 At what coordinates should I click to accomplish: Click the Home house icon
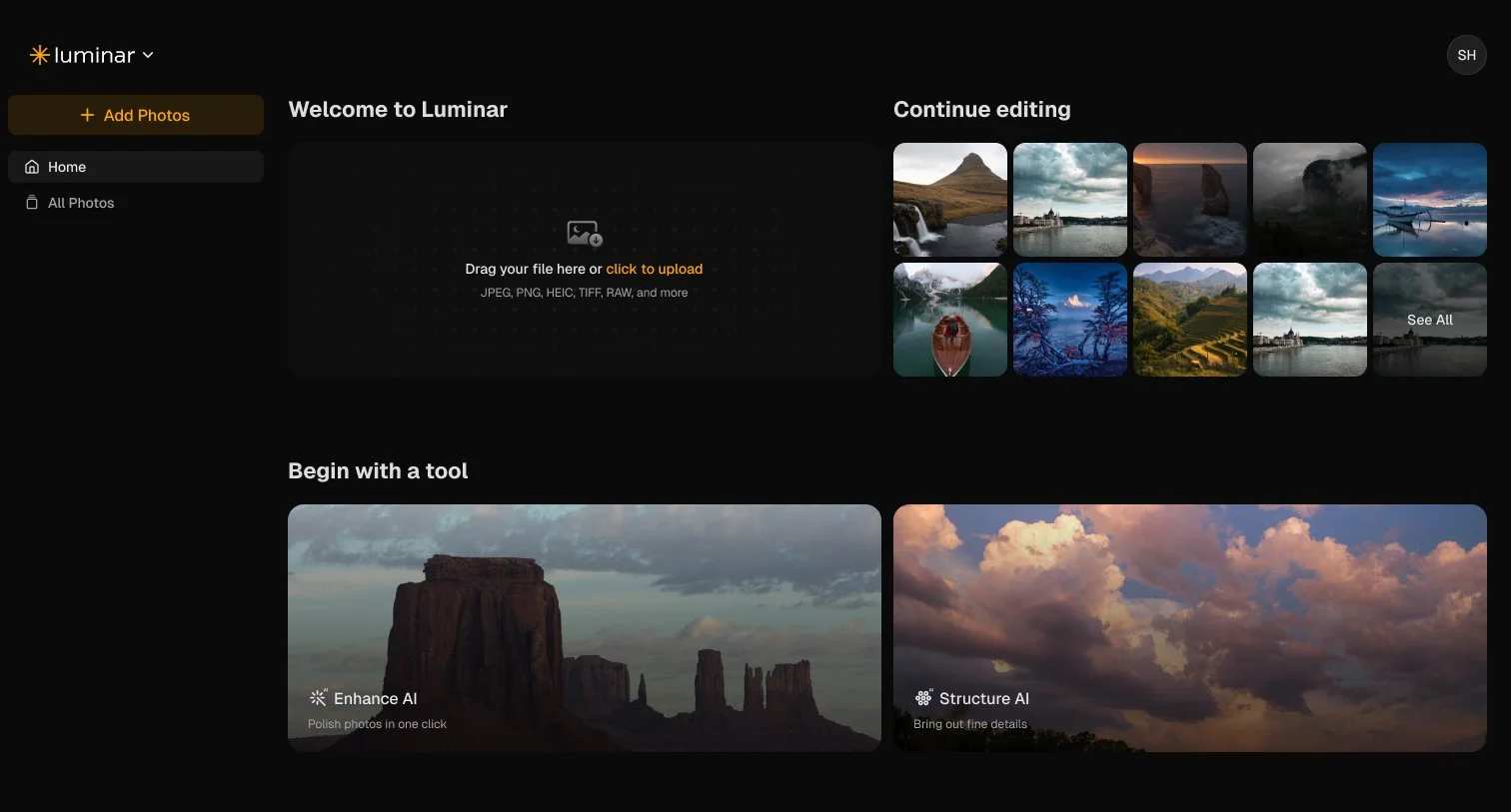tap(32, 167)
